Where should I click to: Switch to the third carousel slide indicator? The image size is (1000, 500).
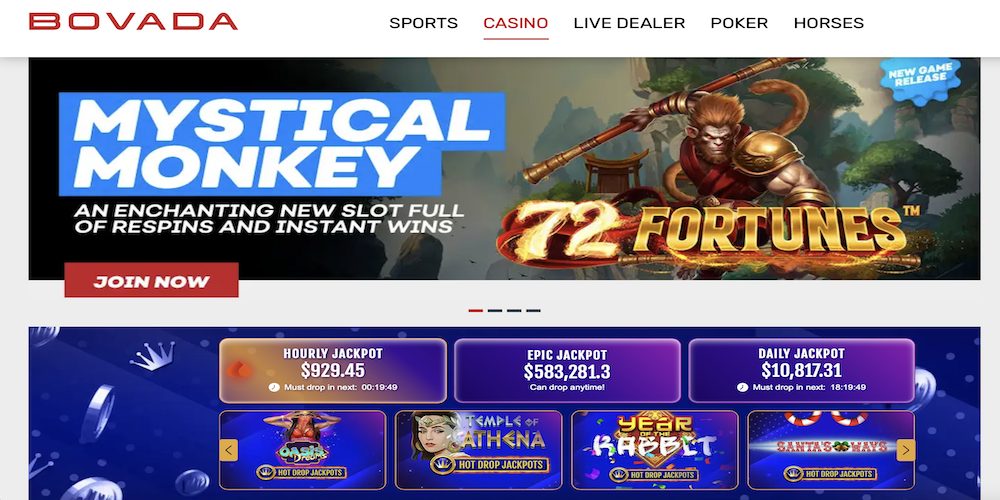click(x=514, y=311)
